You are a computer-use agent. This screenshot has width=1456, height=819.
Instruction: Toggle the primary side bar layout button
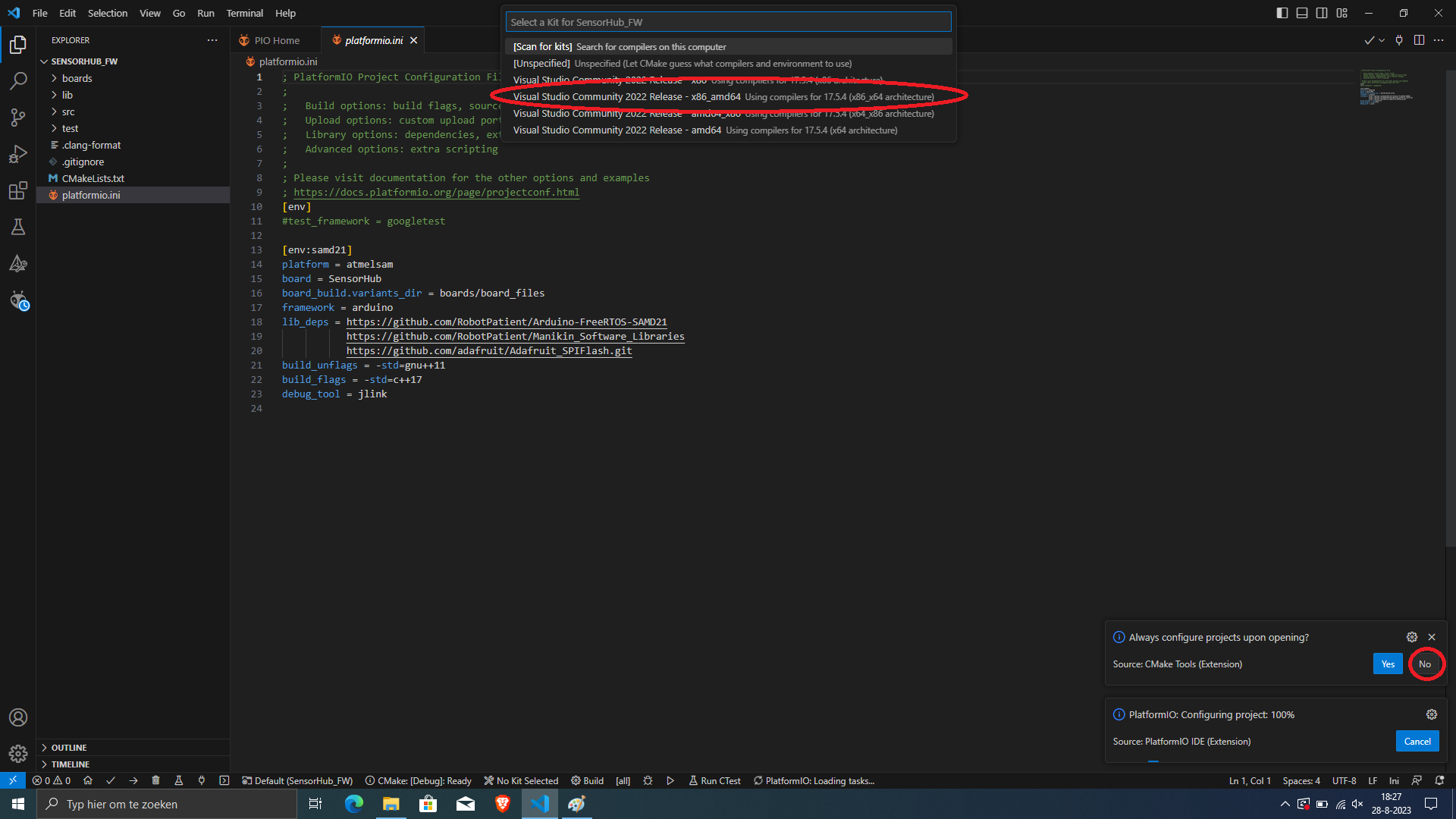click(x=1282, y=13)
